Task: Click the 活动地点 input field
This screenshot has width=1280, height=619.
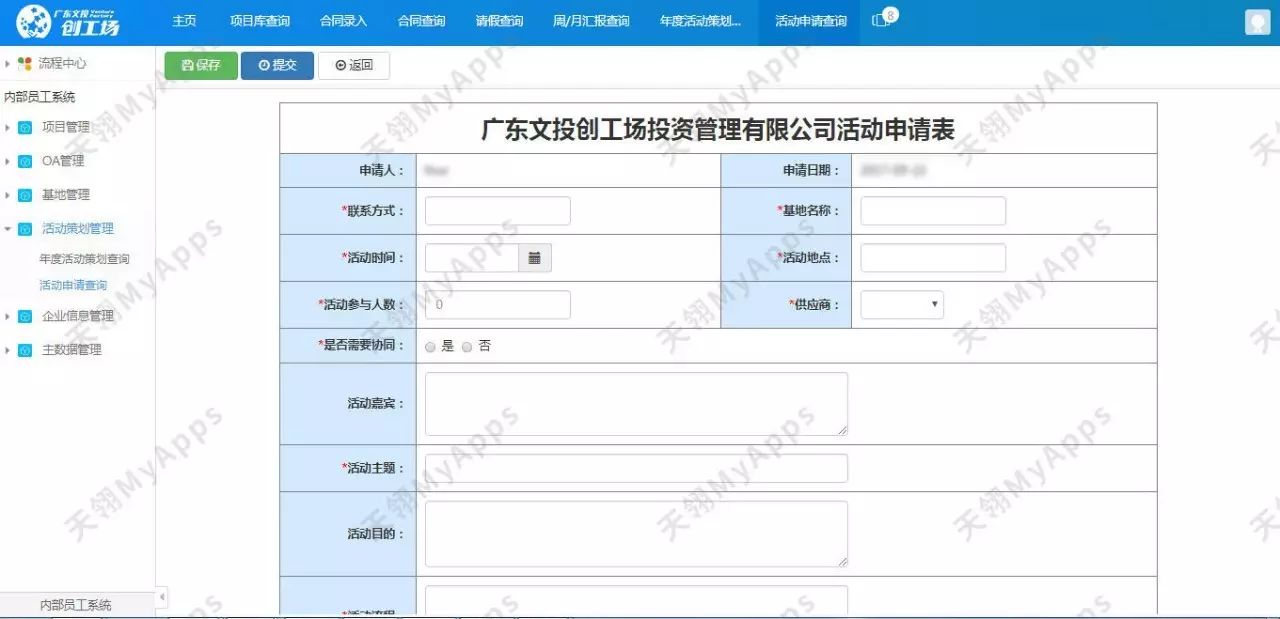Action: 933,258
